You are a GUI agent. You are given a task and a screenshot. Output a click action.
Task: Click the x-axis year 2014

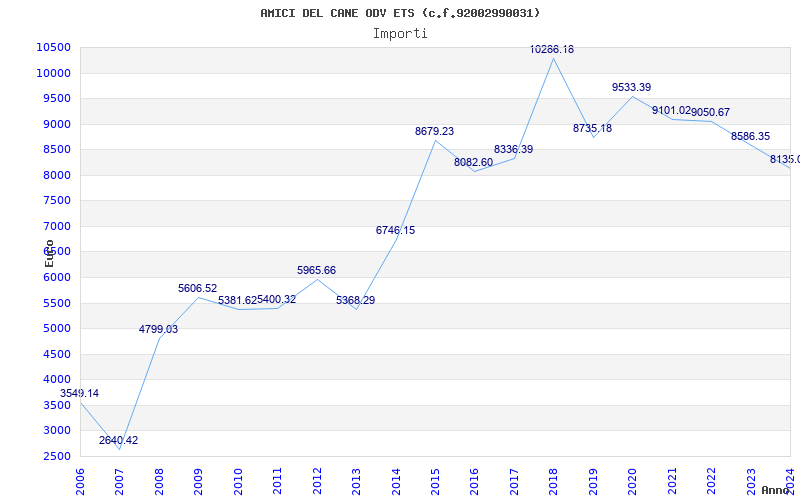(x=396, y=482)
